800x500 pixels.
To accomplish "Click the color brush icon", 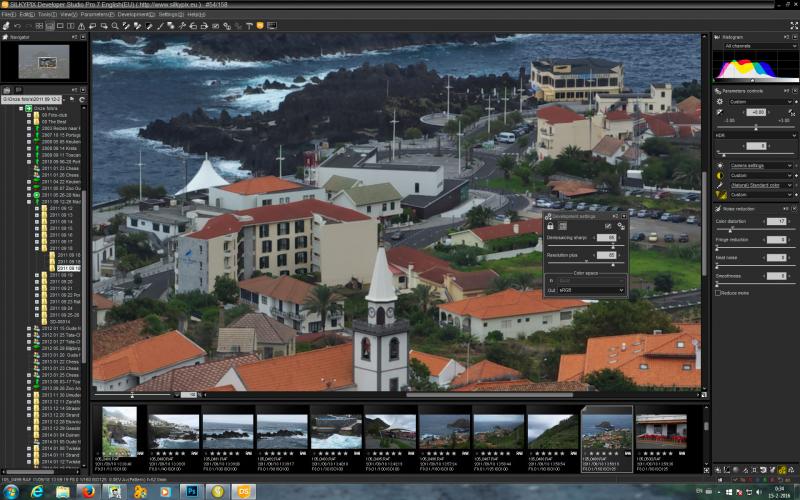I will click(720, 185).
